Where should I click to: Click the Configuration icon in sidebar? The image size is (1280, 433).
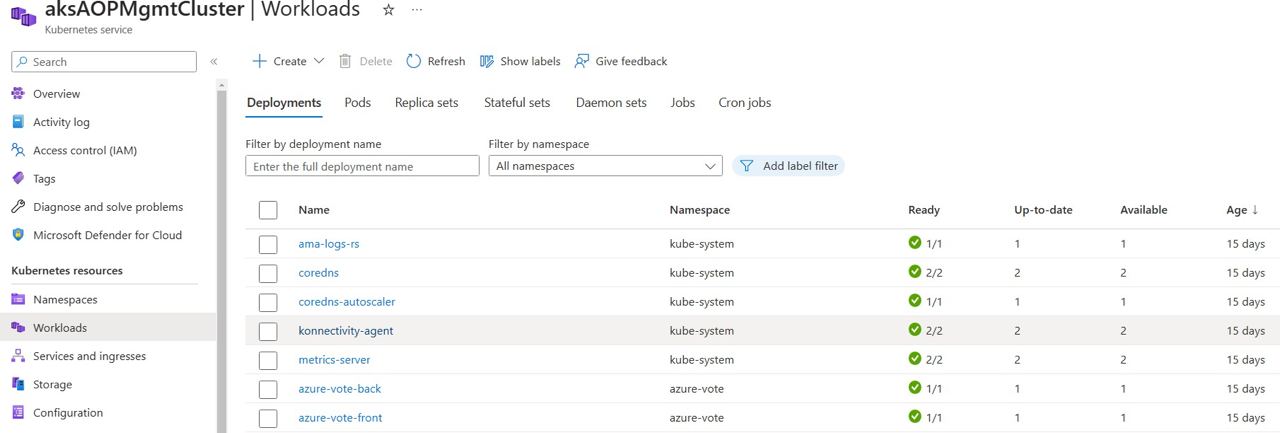(17, 412)
